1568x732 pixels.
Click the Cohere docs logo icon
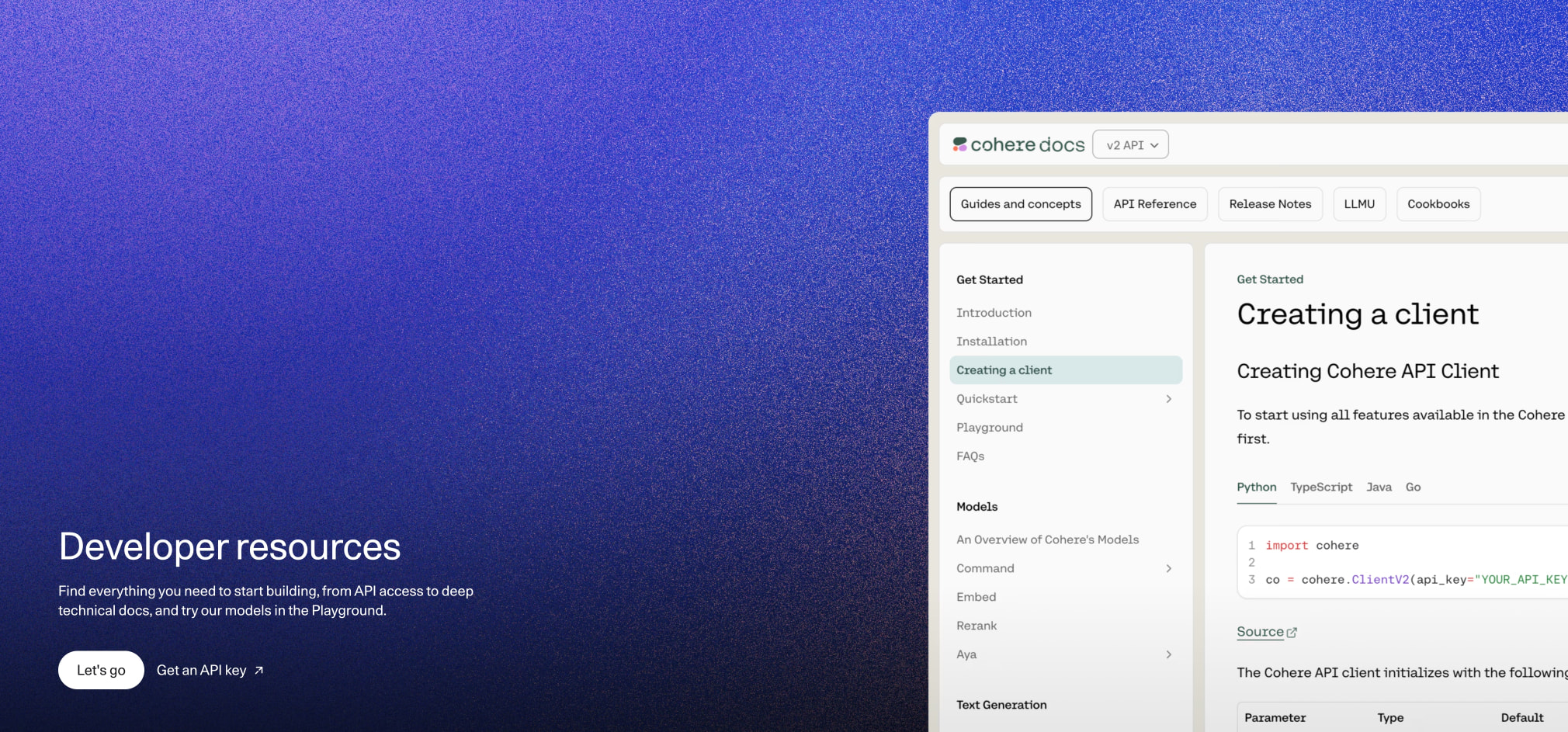coord(959,144)
